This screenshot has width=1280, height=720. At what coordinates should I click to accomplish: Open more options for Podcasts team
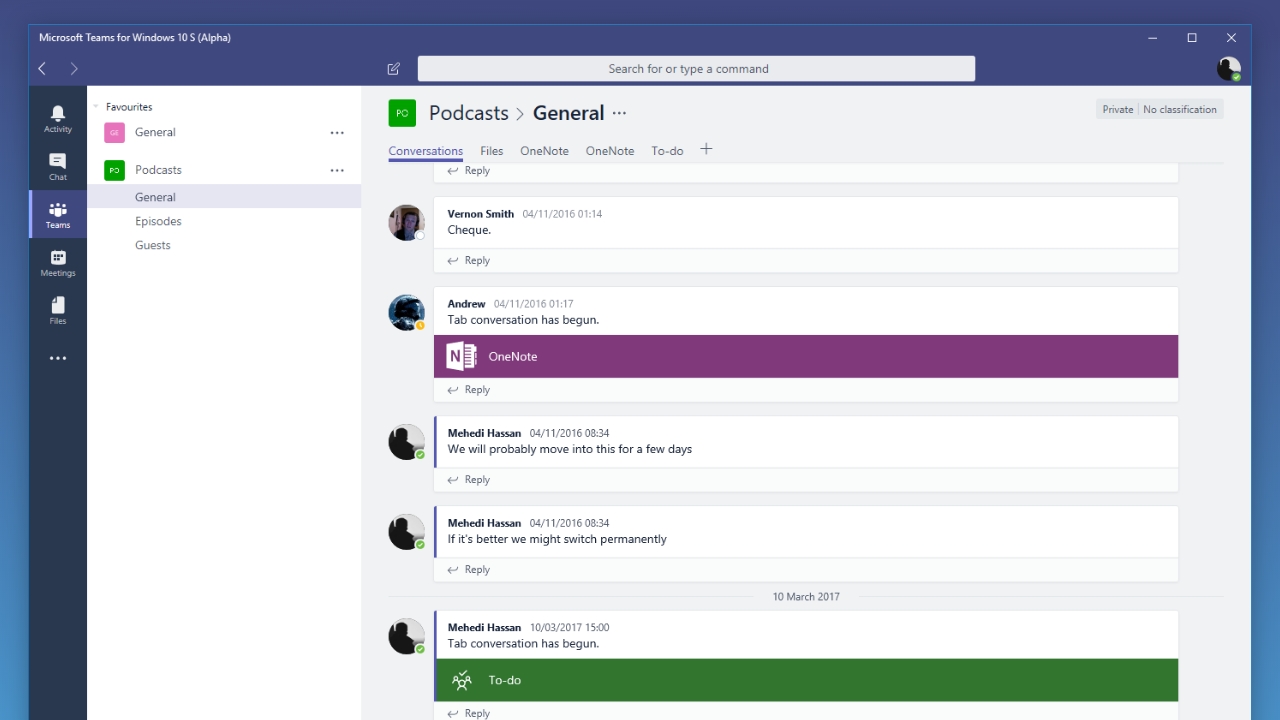tap(337, 170)
